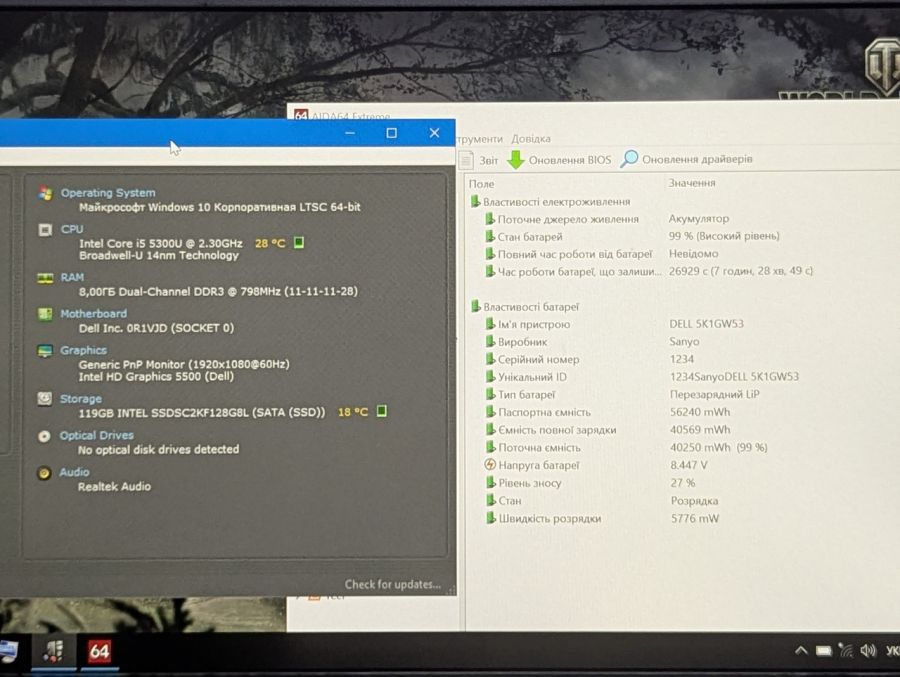900x677 pixels.
Task: Click the Значення column header
Action: click(x=692, y=183)
